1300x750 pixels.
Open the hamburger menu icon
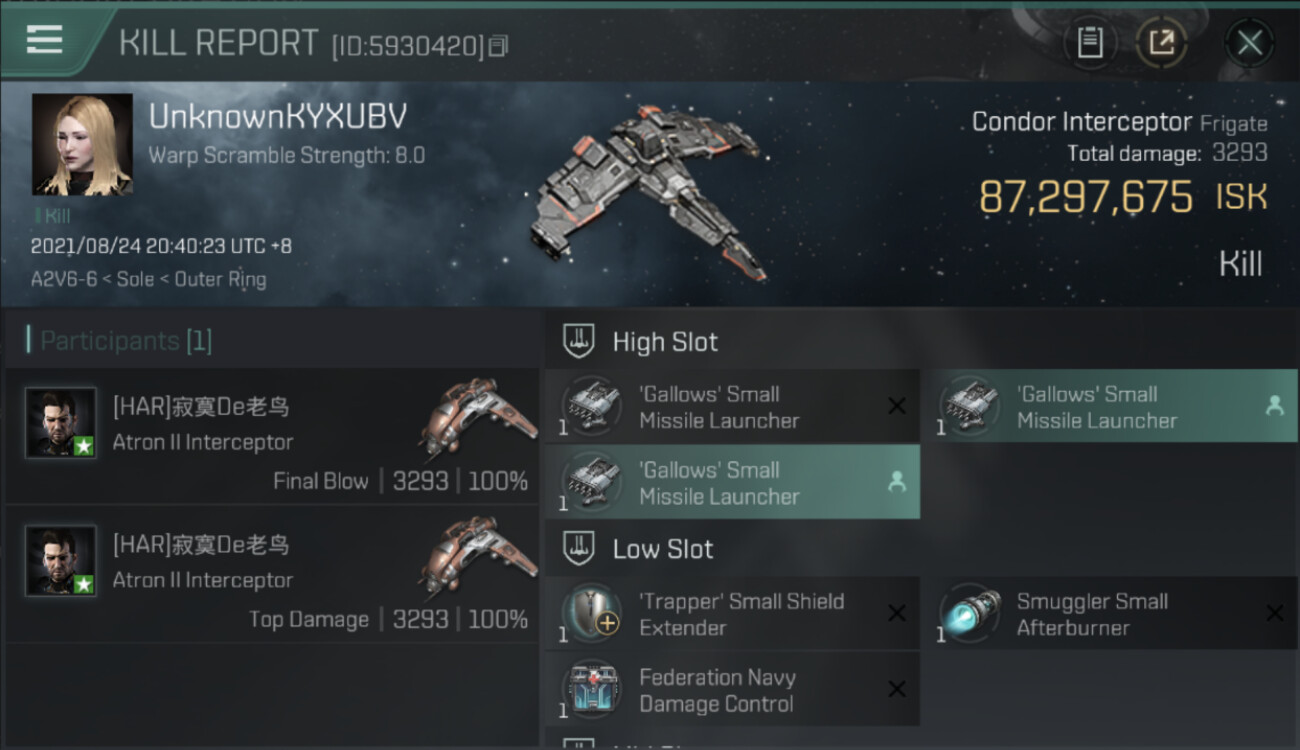(x=44, y=40)
